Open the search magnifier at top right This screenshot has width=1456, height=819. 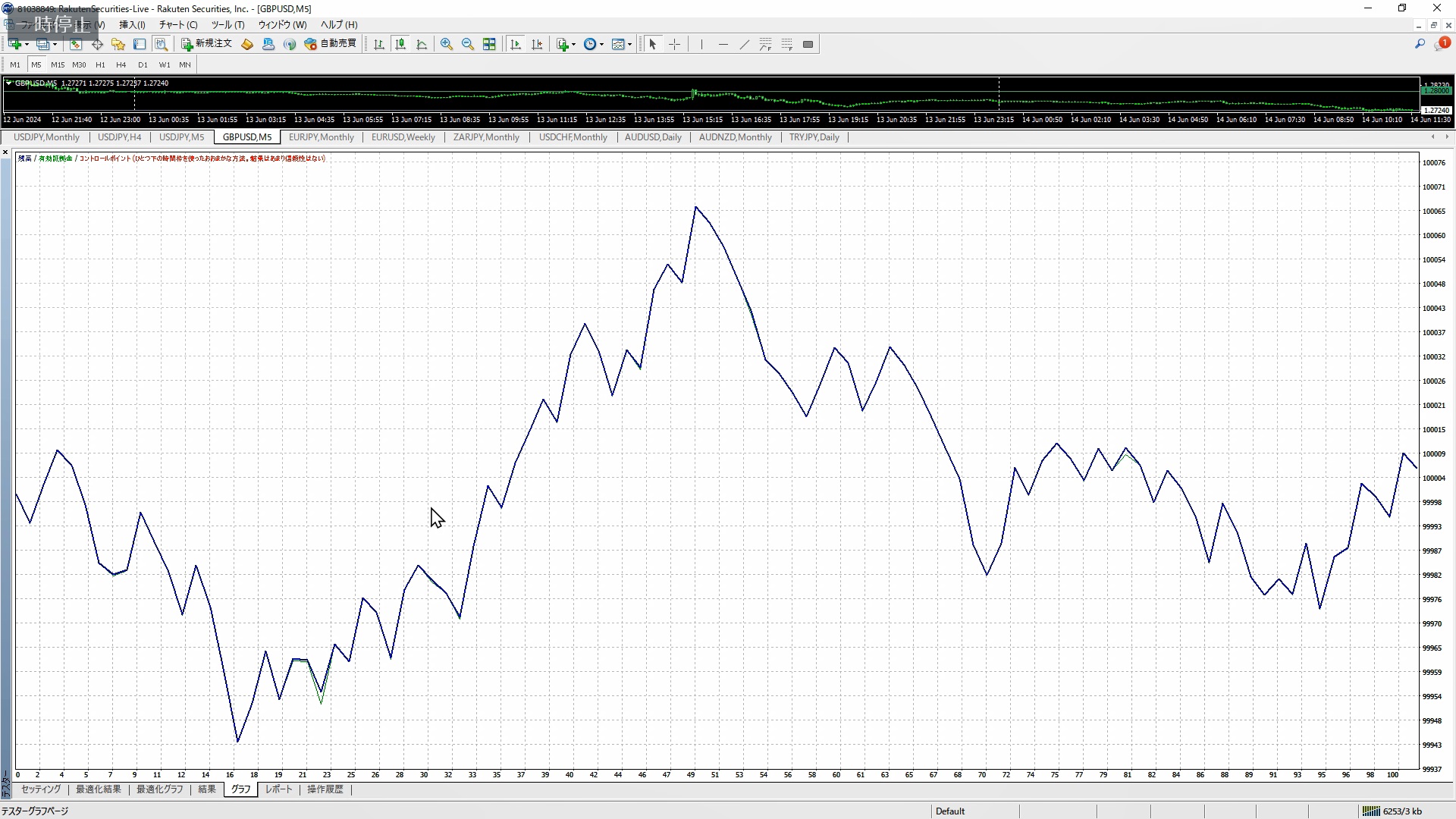point(1420,44)
